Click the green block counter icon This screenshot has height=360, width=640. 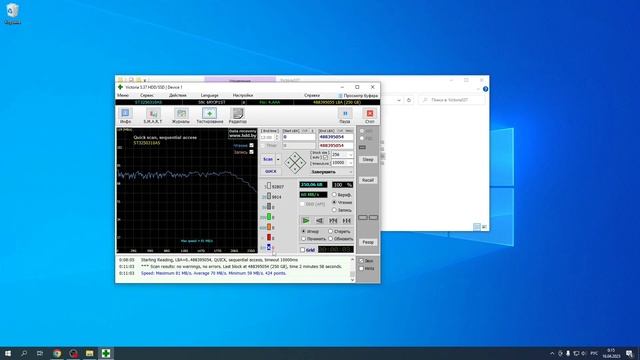coord(269,217)
